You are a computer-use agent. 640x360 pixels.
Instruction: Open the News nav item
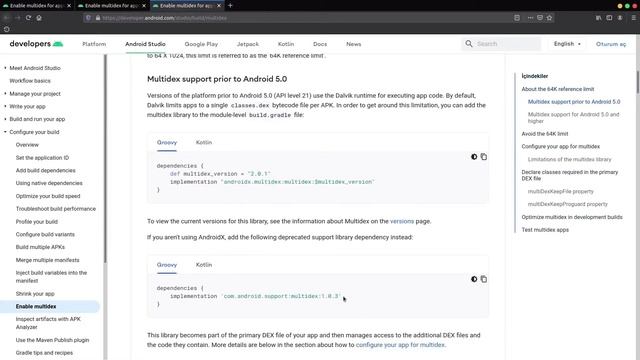(x=353, y=44)
